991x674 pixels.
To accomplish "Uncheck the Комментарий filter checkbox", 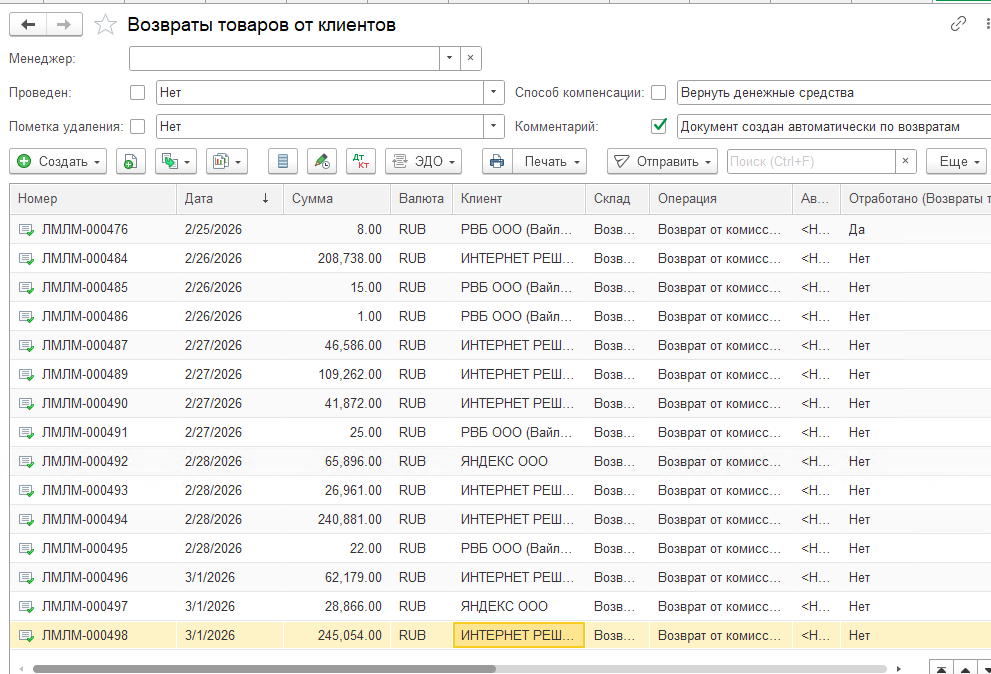I will (x=659, y=126).
